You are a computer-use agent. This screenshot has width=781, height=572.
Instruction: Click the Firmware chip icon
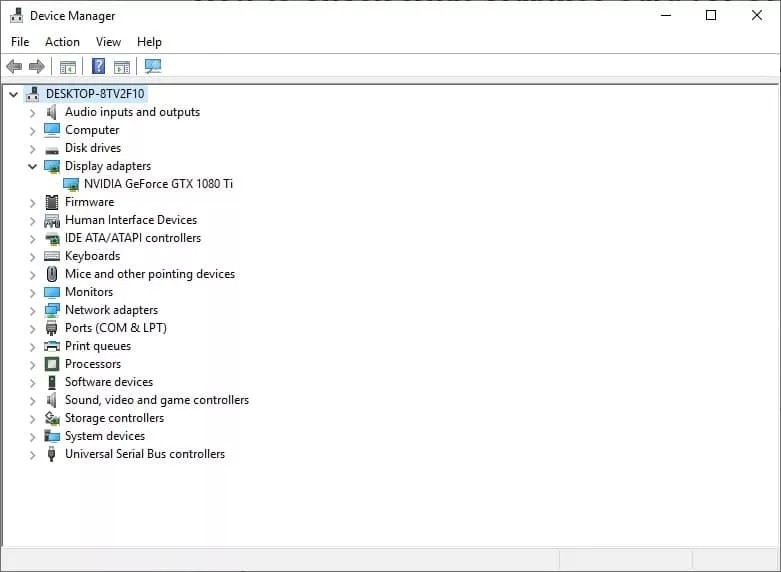point(52,202)
